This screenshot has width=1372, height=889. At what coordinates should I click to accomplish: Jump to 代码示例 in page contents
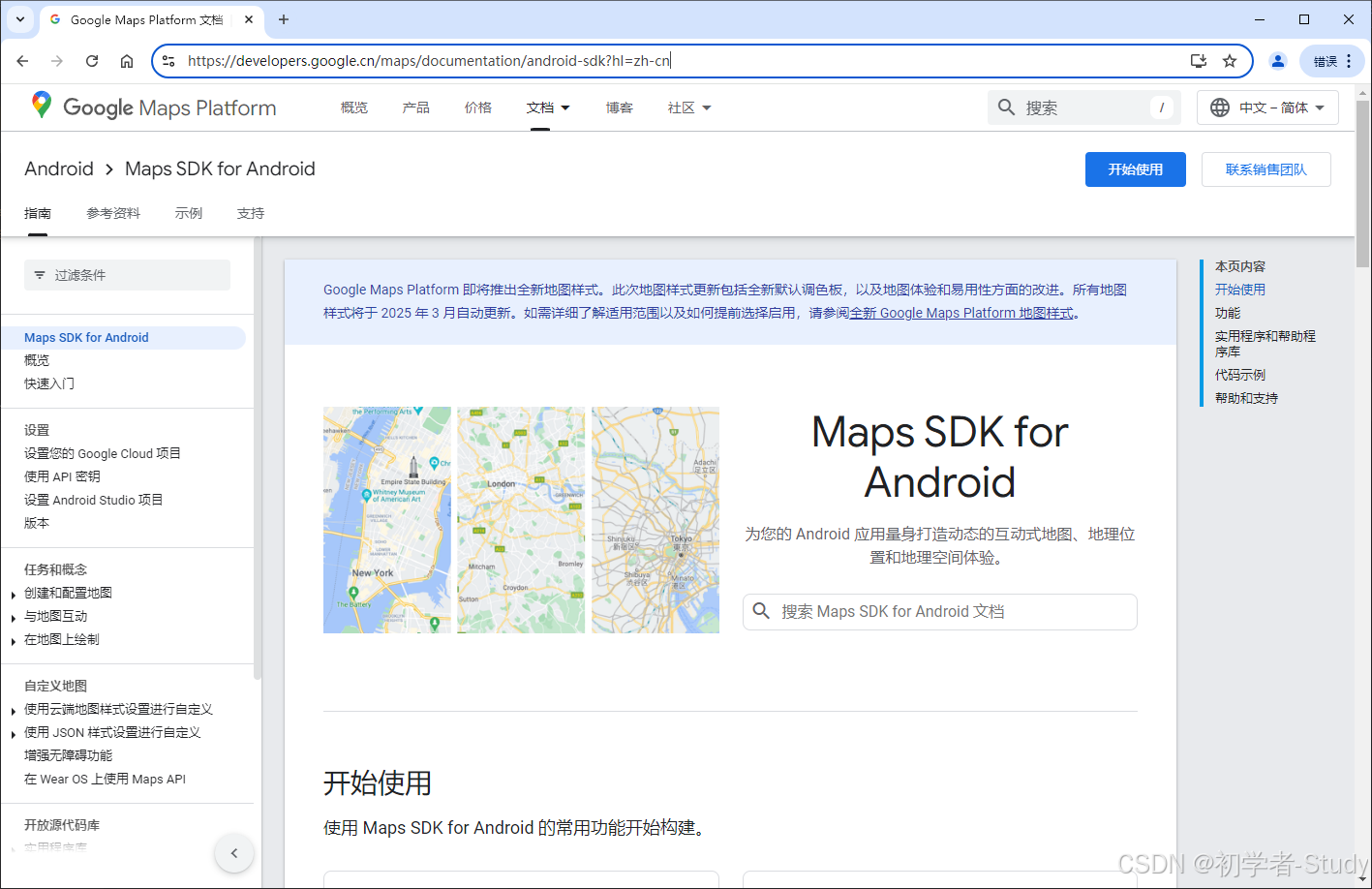tap(1240, 375)
